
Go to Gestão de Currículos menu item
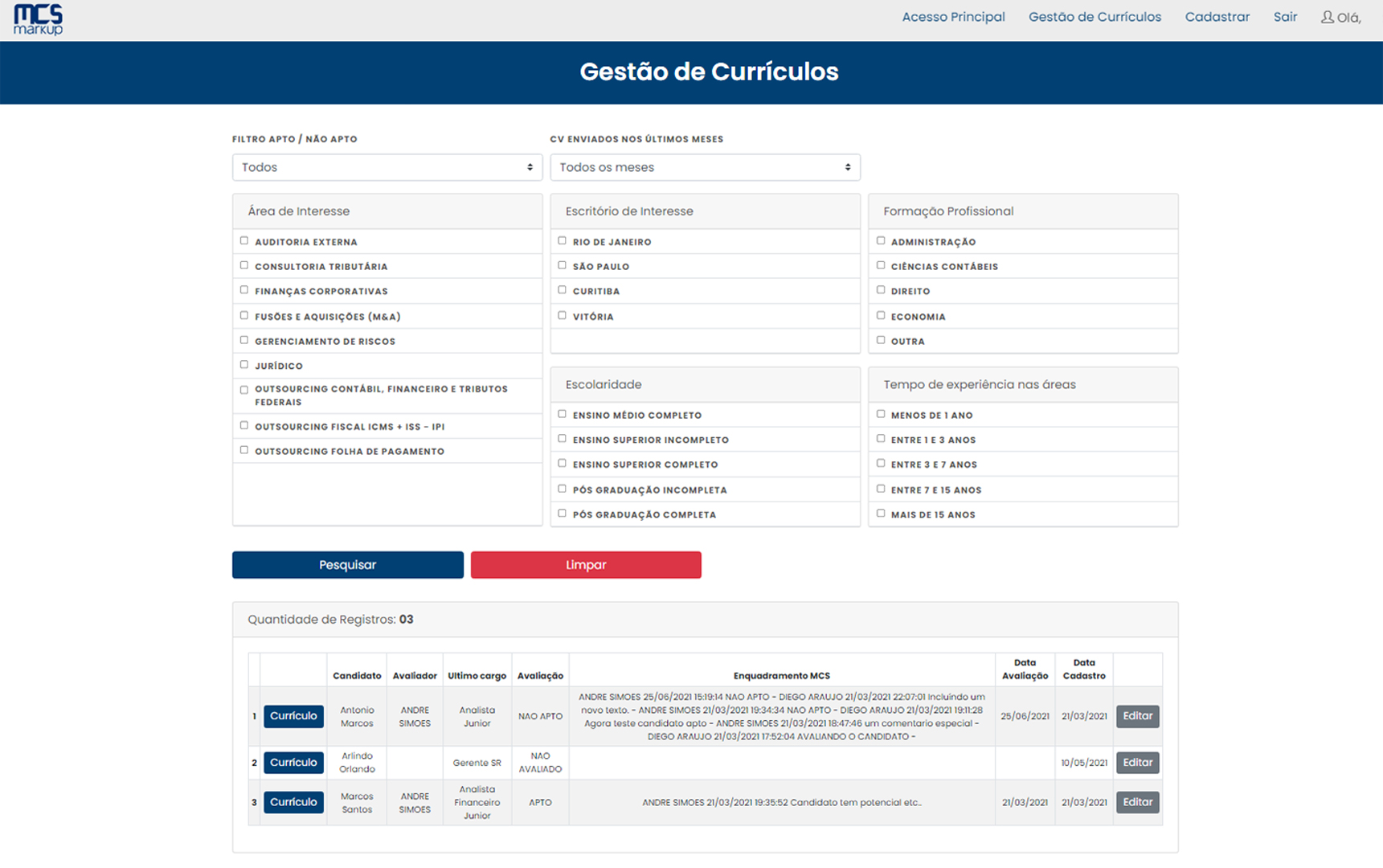click(x=1095, y=17)
